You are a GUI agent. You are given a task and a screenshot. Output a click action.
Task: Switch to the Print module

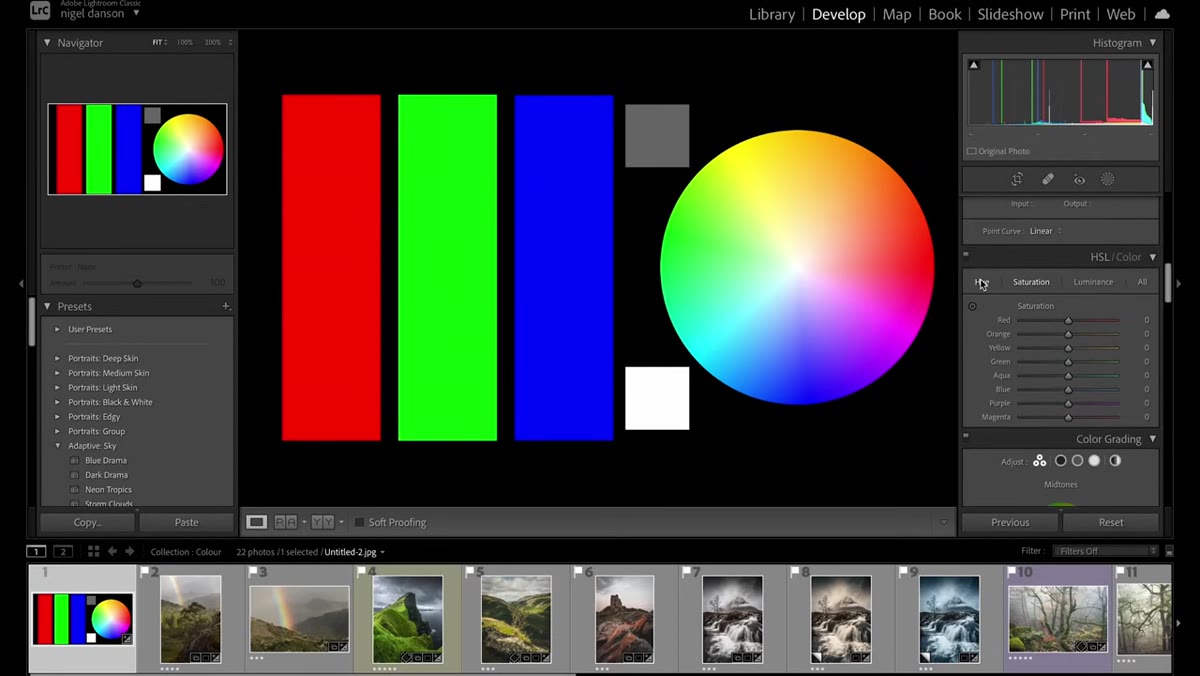click(1075, 14)
